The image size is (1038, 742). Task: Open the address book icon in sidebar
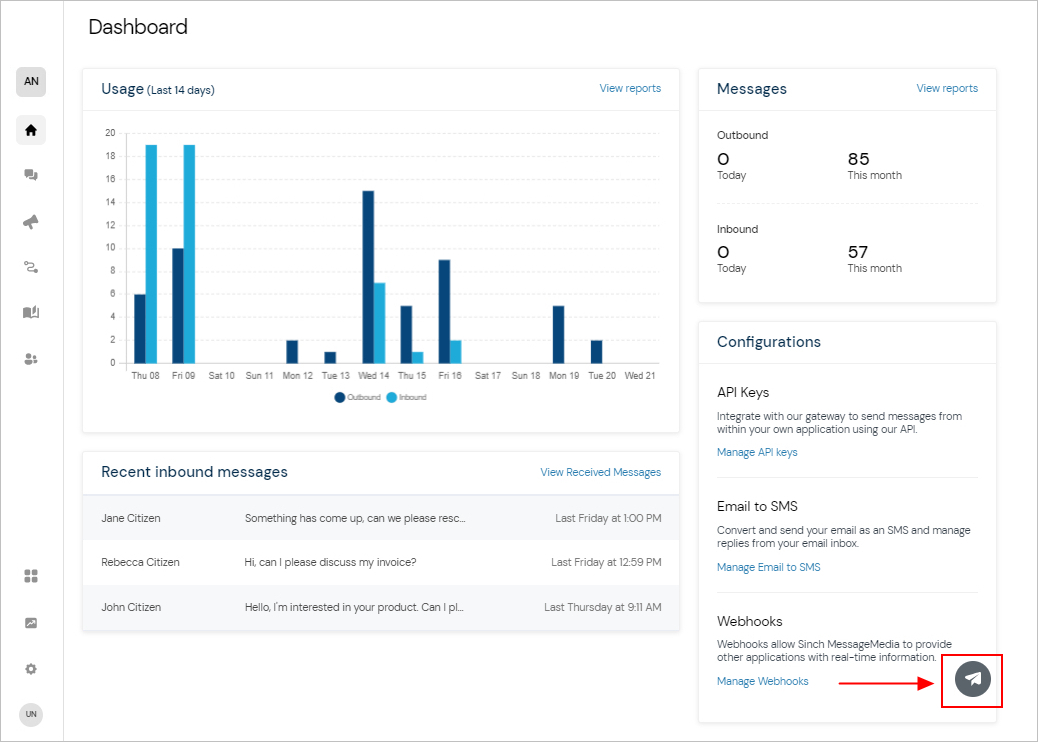(31, 313)
